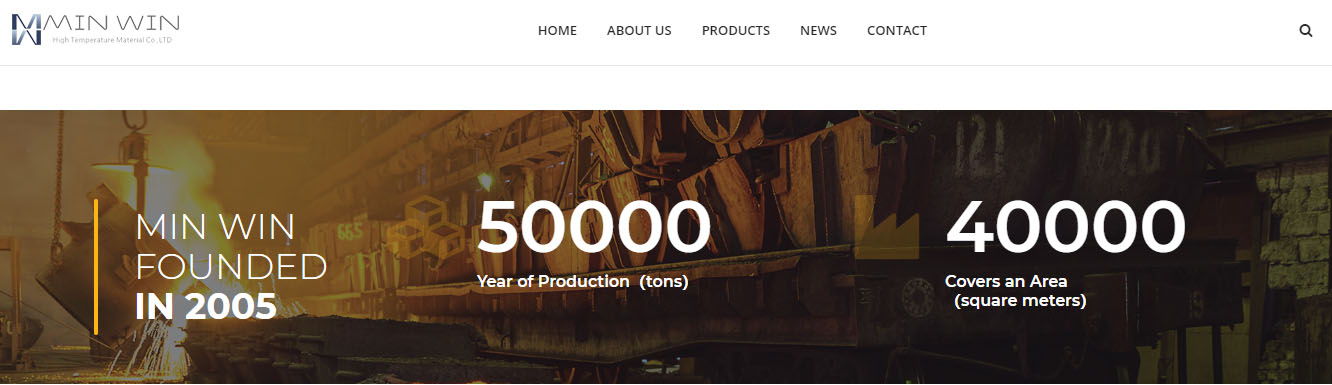Click the Year of Production (tons) label
The width and height of the screenshot is (1332, 385).
pyautogui.click(x=583, y=282)
